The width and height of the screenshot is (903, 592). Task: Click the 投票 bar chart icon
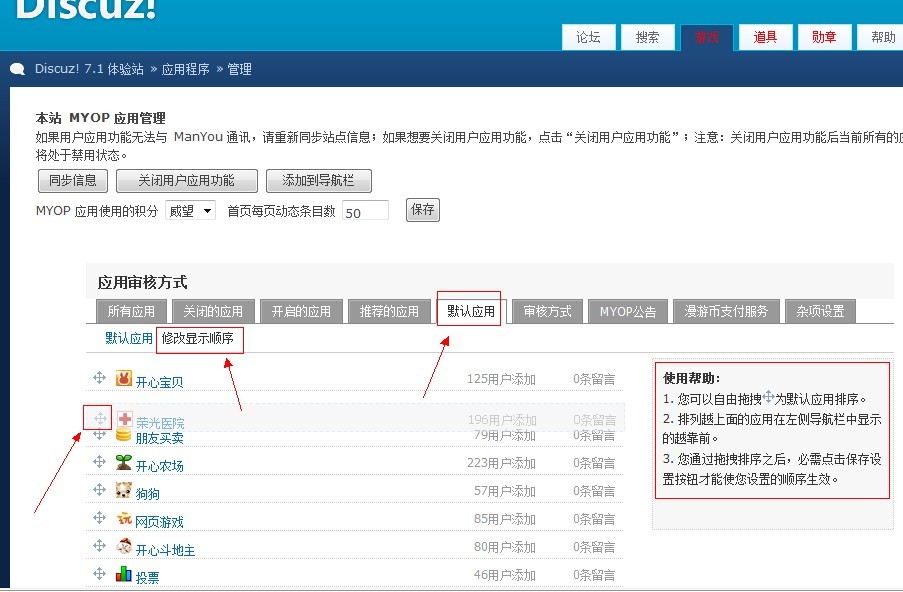[x=124, y=574]
